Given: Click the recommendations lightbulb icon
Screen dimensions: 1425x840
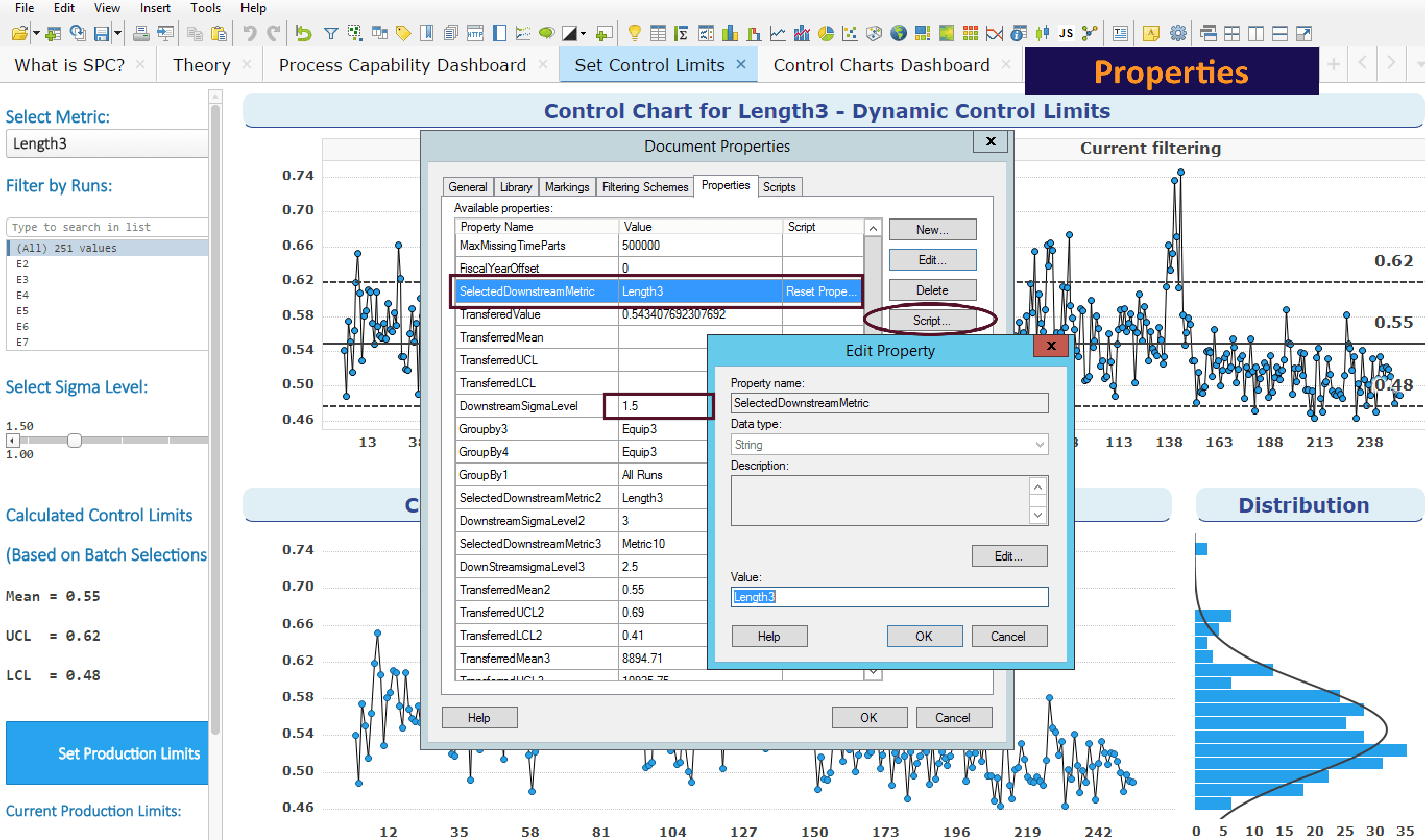Looking at the screenshot, I should pyautogui.click(x=634, y=33).
